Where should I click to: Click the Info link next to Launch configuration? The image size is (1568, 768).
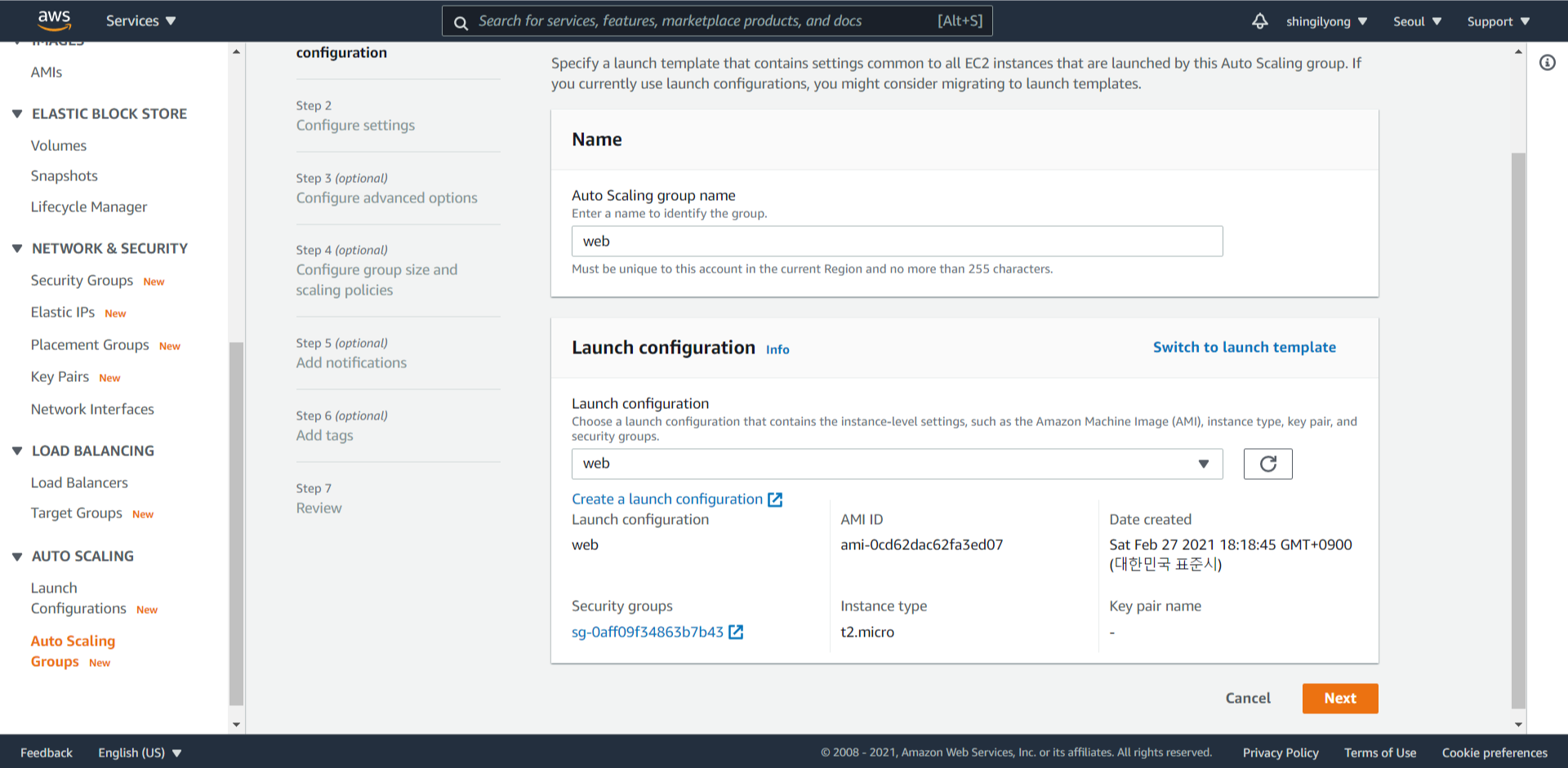coord(777,349)
